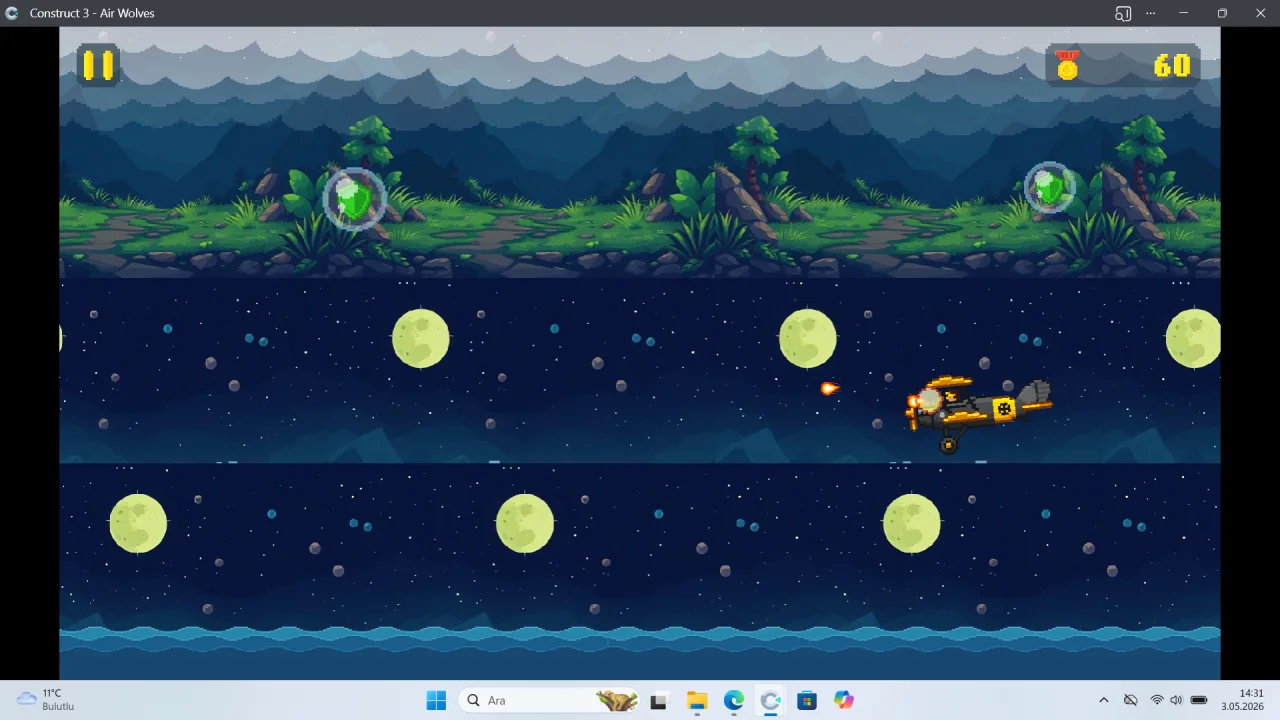Click the animal search highlight image in the search box
The height and width of the screenshot is (720, 1280).
tap(617, 700)
